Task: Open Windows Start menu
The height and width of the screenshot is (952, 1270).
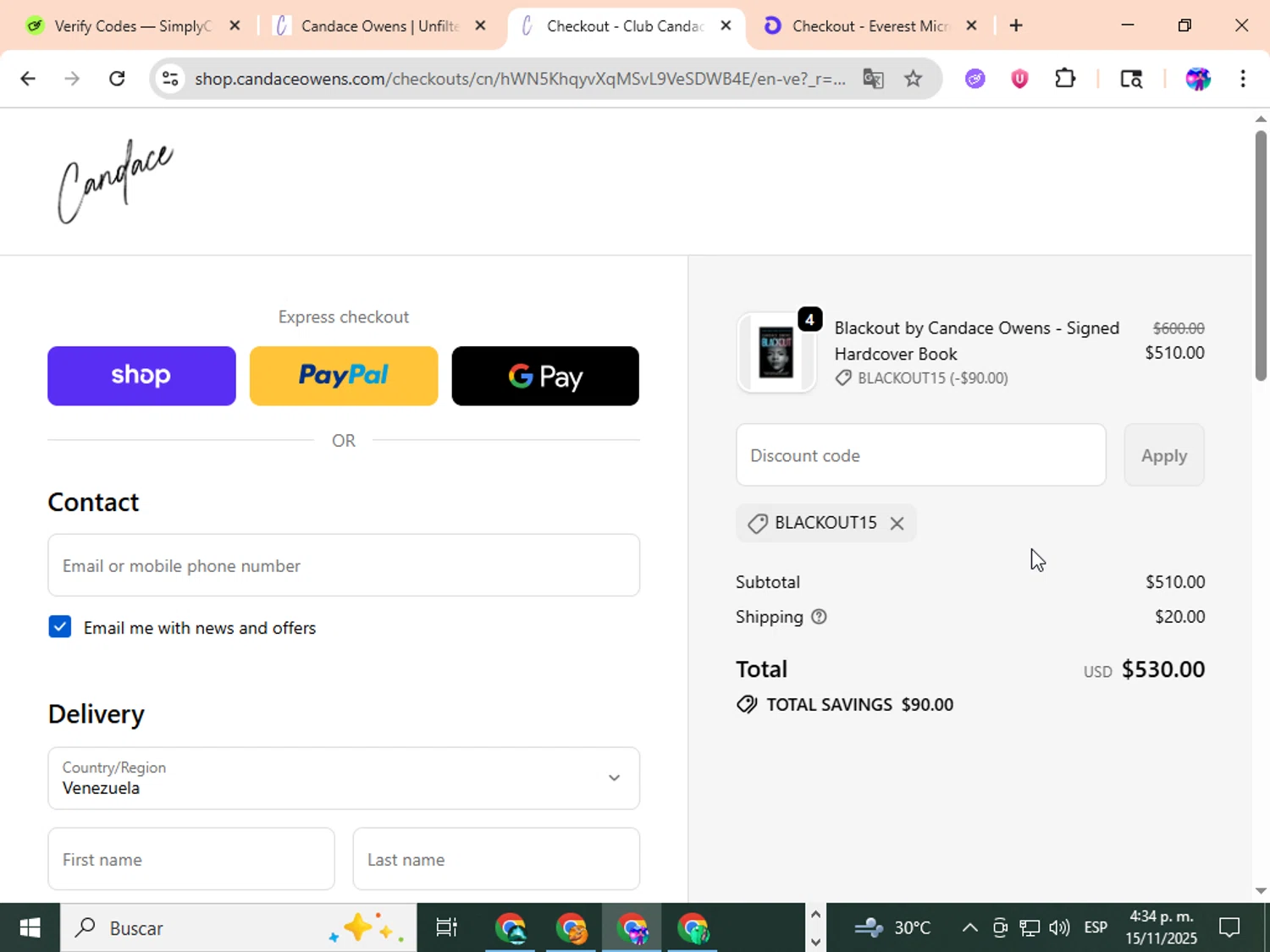Action: [30, 928]
